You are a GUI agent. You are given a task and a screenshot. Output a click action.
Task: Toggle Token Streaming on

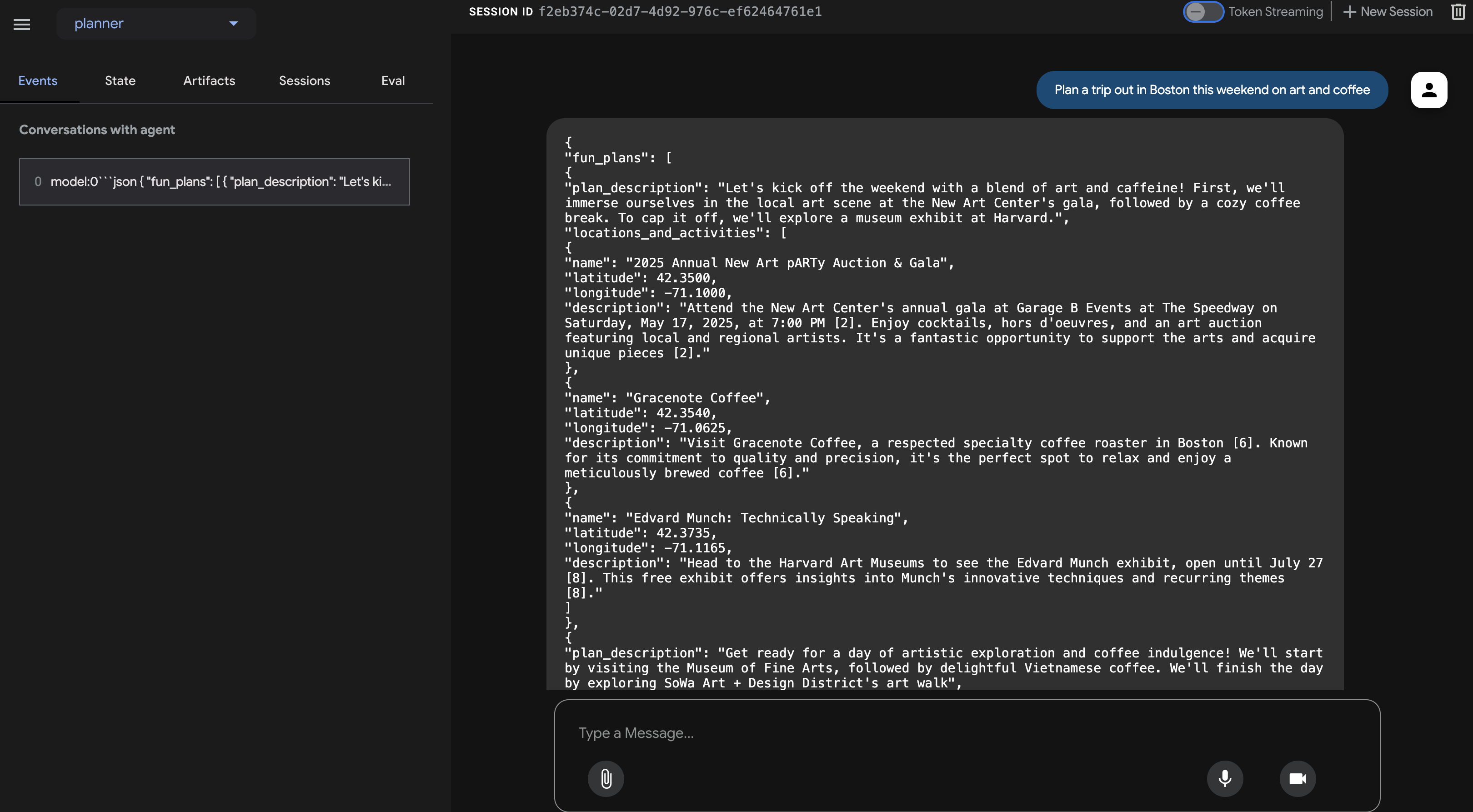1203,11
